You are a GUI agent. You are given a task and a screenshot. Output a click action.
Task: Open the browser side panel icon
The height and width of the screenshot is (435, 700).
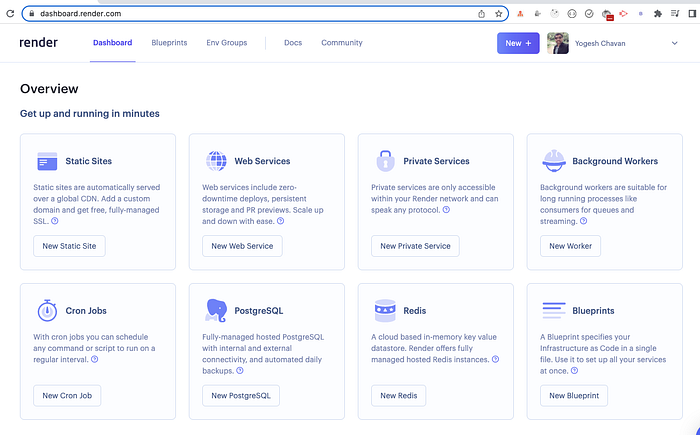pos(692,14)
